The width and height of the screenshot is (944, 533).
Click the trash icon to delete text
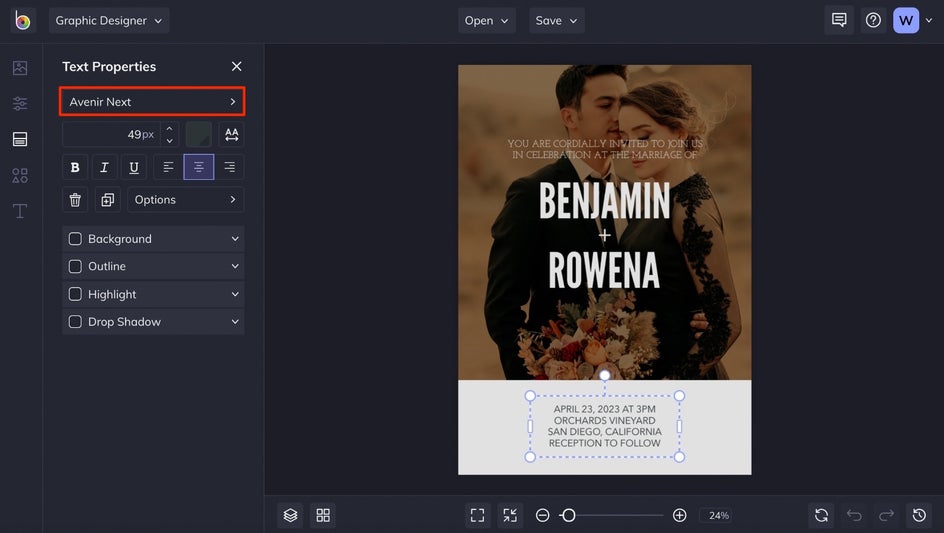pos(75,200)
